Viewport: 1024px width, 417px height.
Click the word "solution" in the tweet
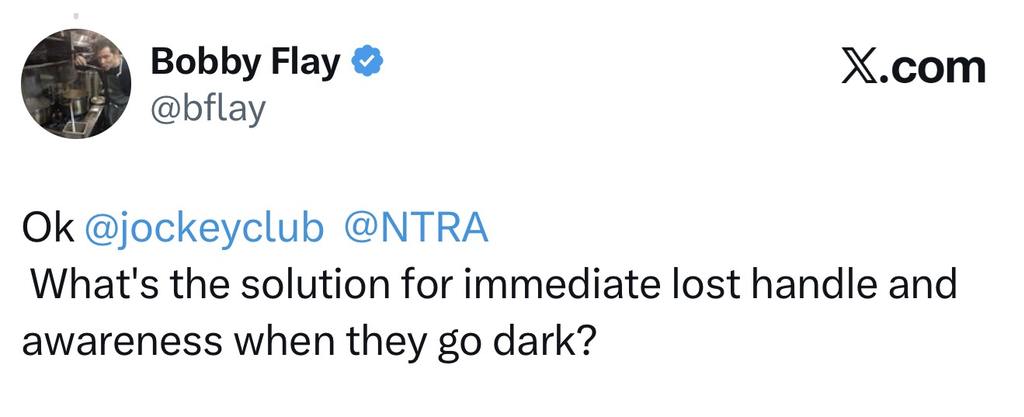pyautogui.click(x=304, y=285)
